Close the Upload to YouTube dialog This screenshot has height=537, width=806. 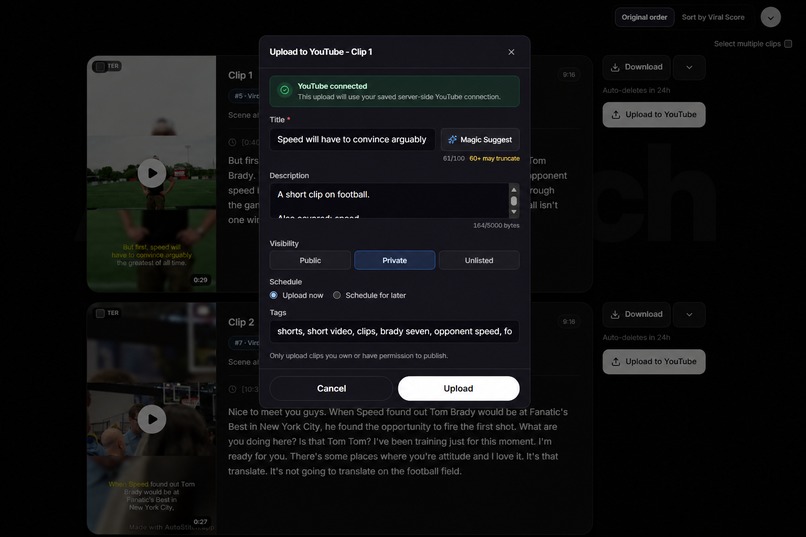511,52
